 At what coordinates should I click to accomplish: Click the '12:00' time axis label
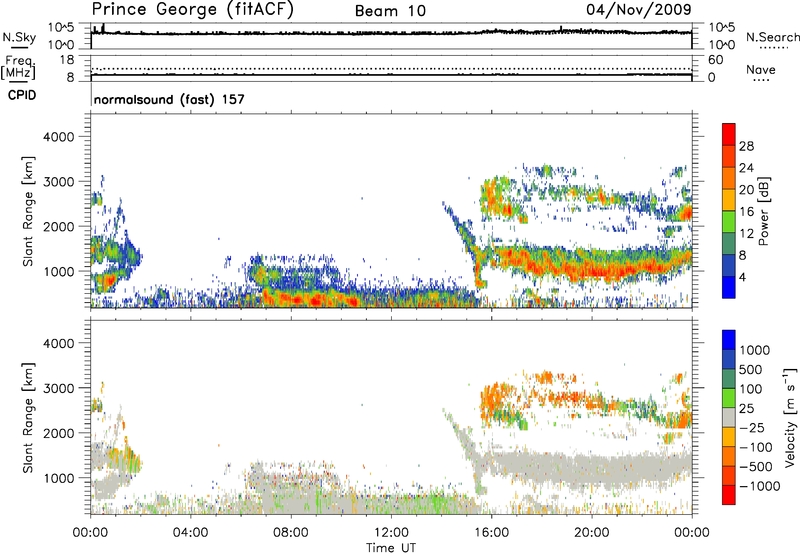tap(391, 533)
